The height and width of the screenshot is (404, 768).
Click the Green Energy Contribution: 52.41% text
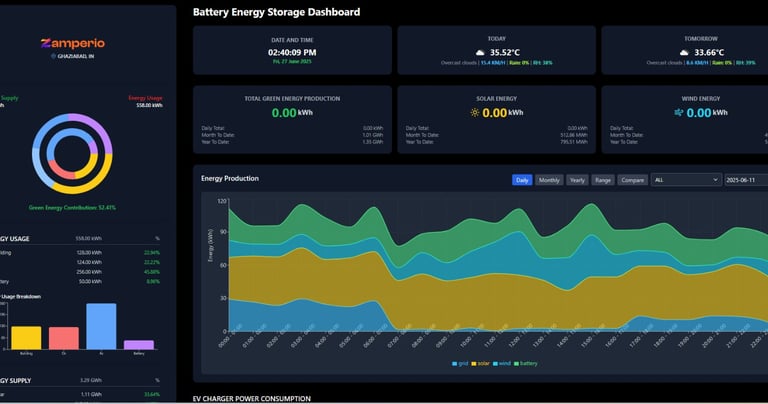72,208
